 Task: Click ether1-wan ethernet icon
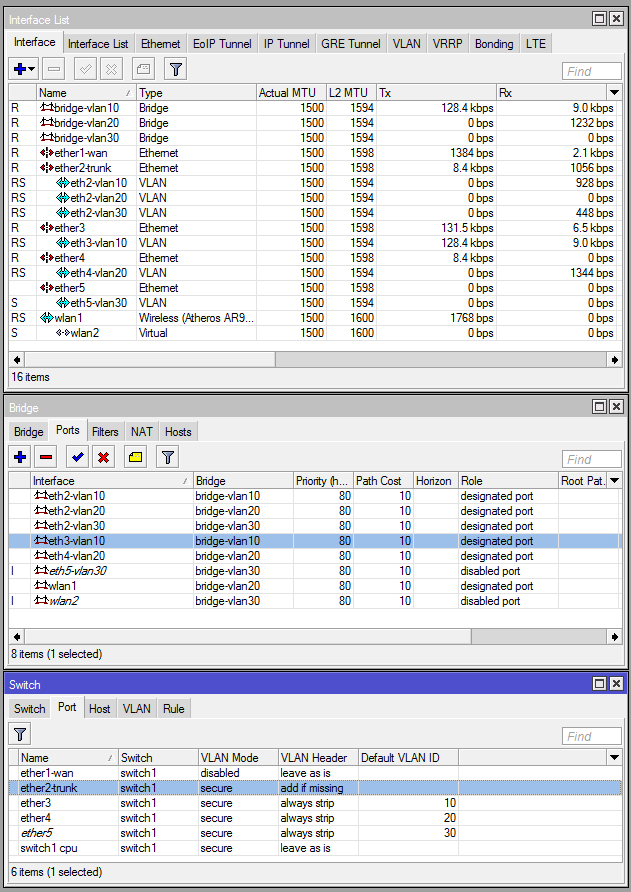tap(47, 152)
